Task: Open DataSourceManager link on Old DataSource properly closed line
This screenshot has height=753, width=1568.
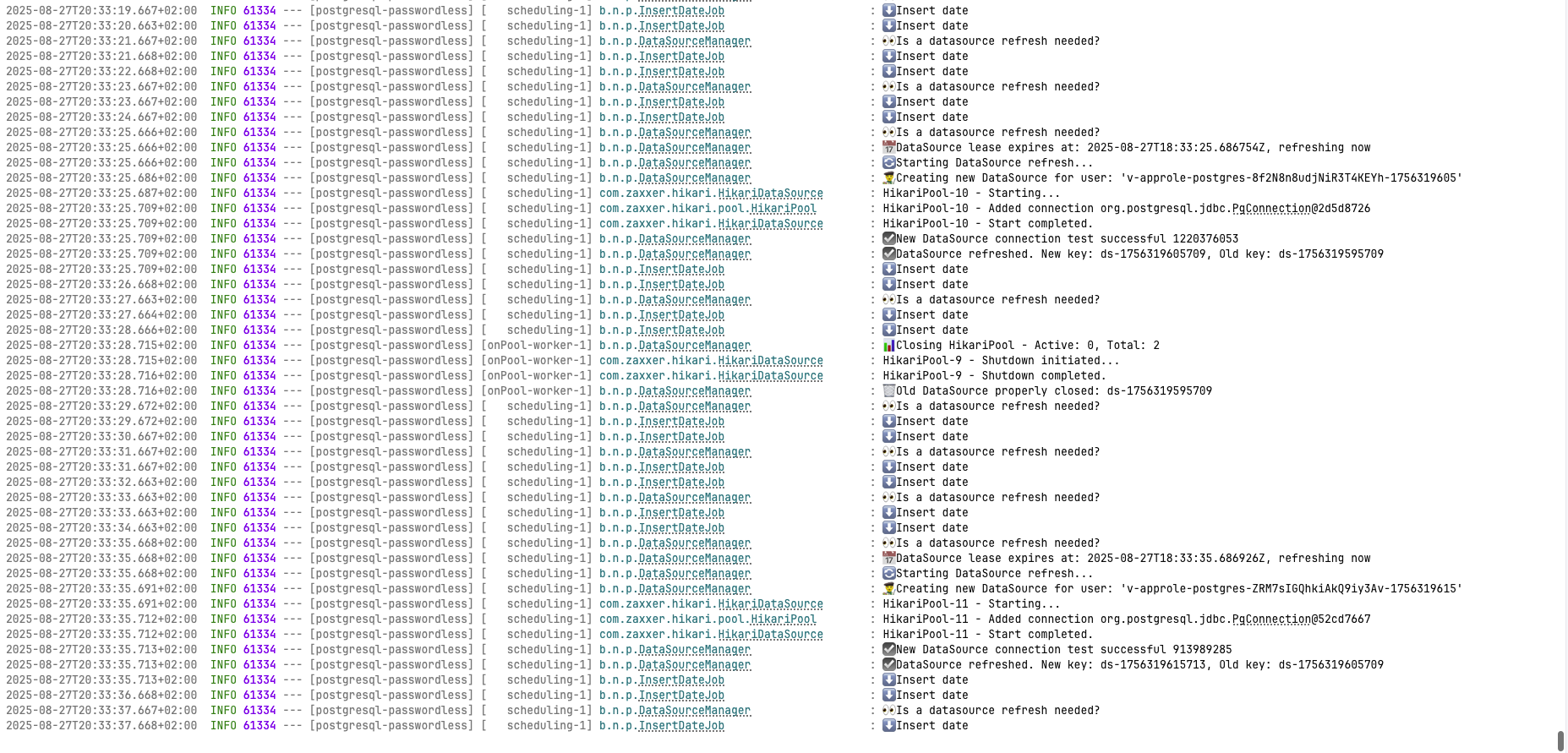Action: tap(694, 390)
